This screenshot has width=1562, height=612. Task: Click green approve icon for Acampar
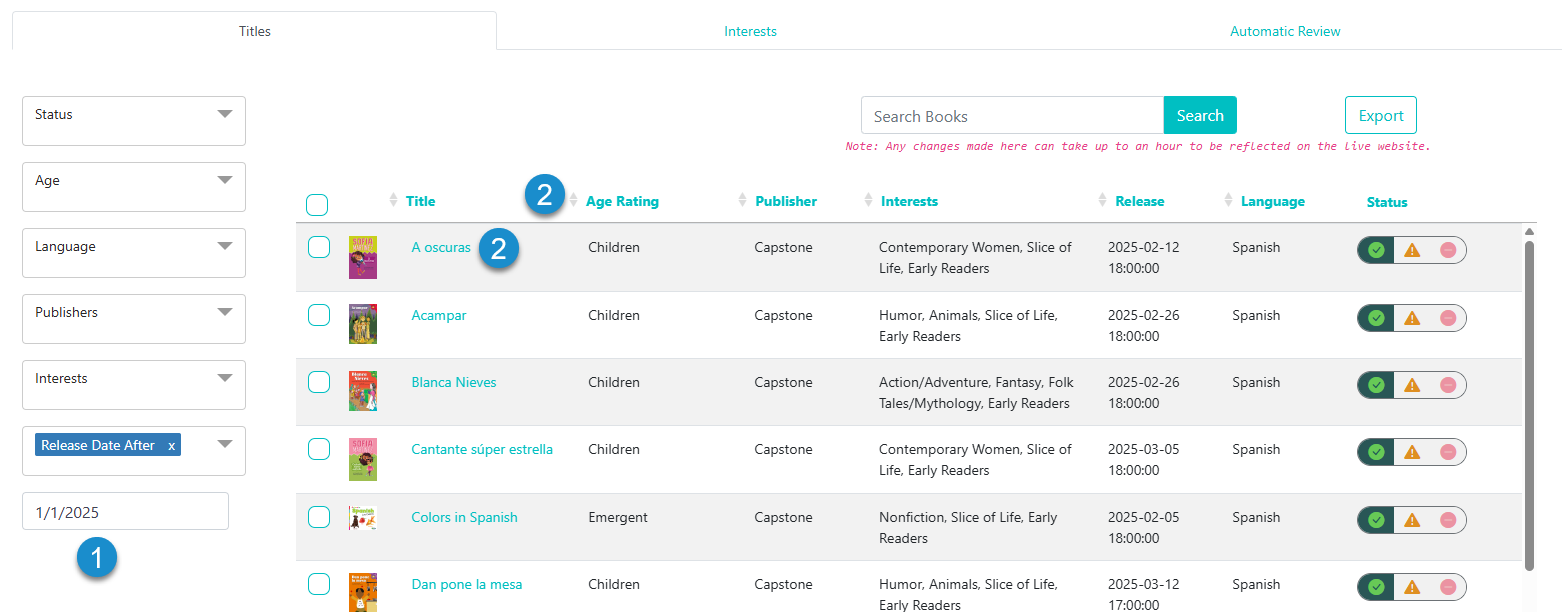point(1376,318)
